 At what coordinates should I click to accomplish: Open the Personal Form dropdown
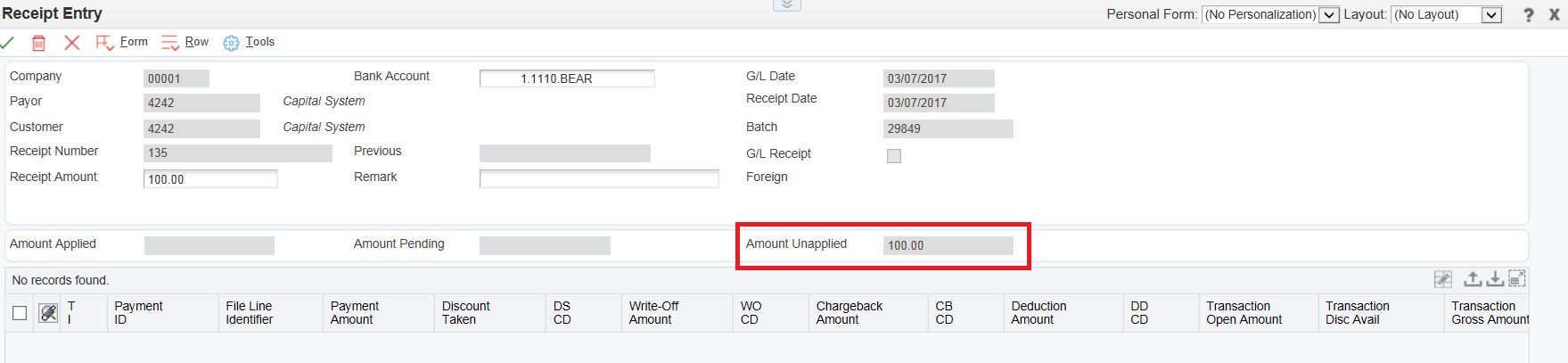[1328, 14]
